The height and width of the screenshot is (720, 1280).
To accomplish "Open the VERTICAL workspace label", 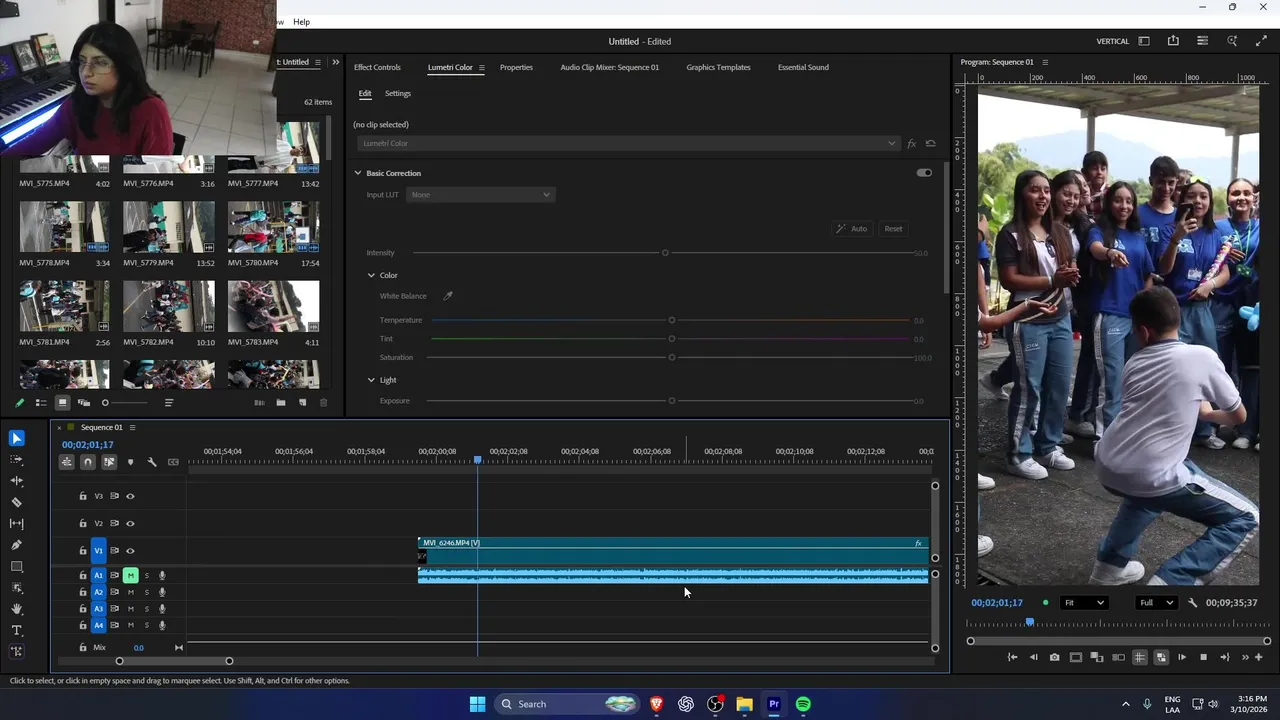I will pos(1112,41).
